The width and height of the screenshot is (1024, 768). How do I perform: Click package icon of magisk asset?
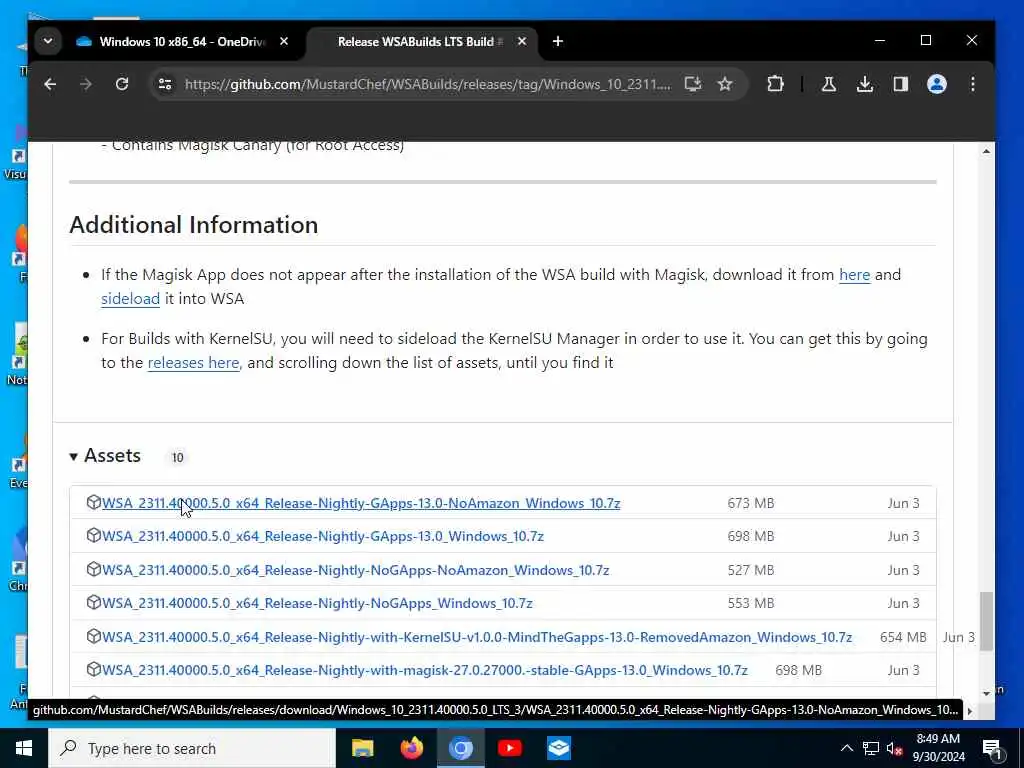93,669
